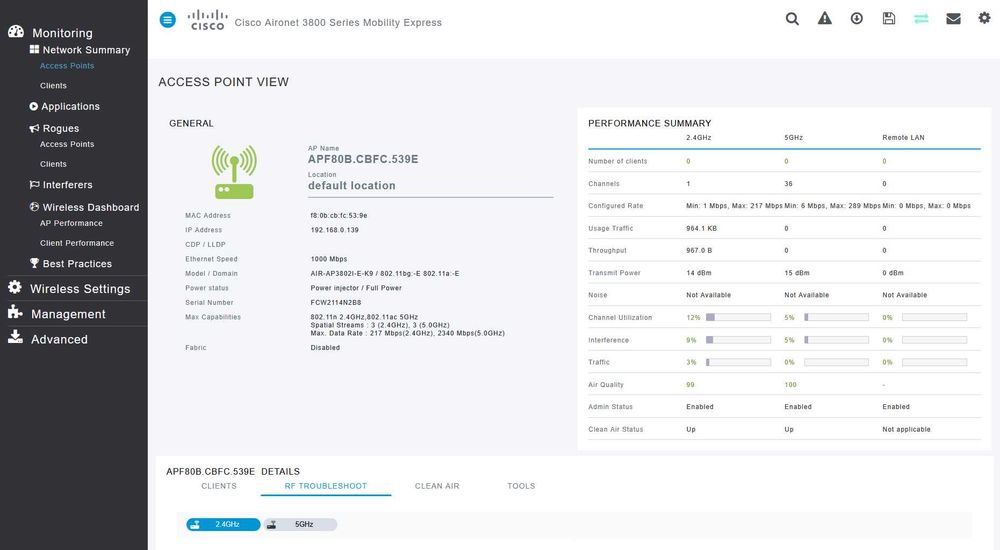Switch to the RF TROUBLESHOOT tab

click(x=325, y=486)
